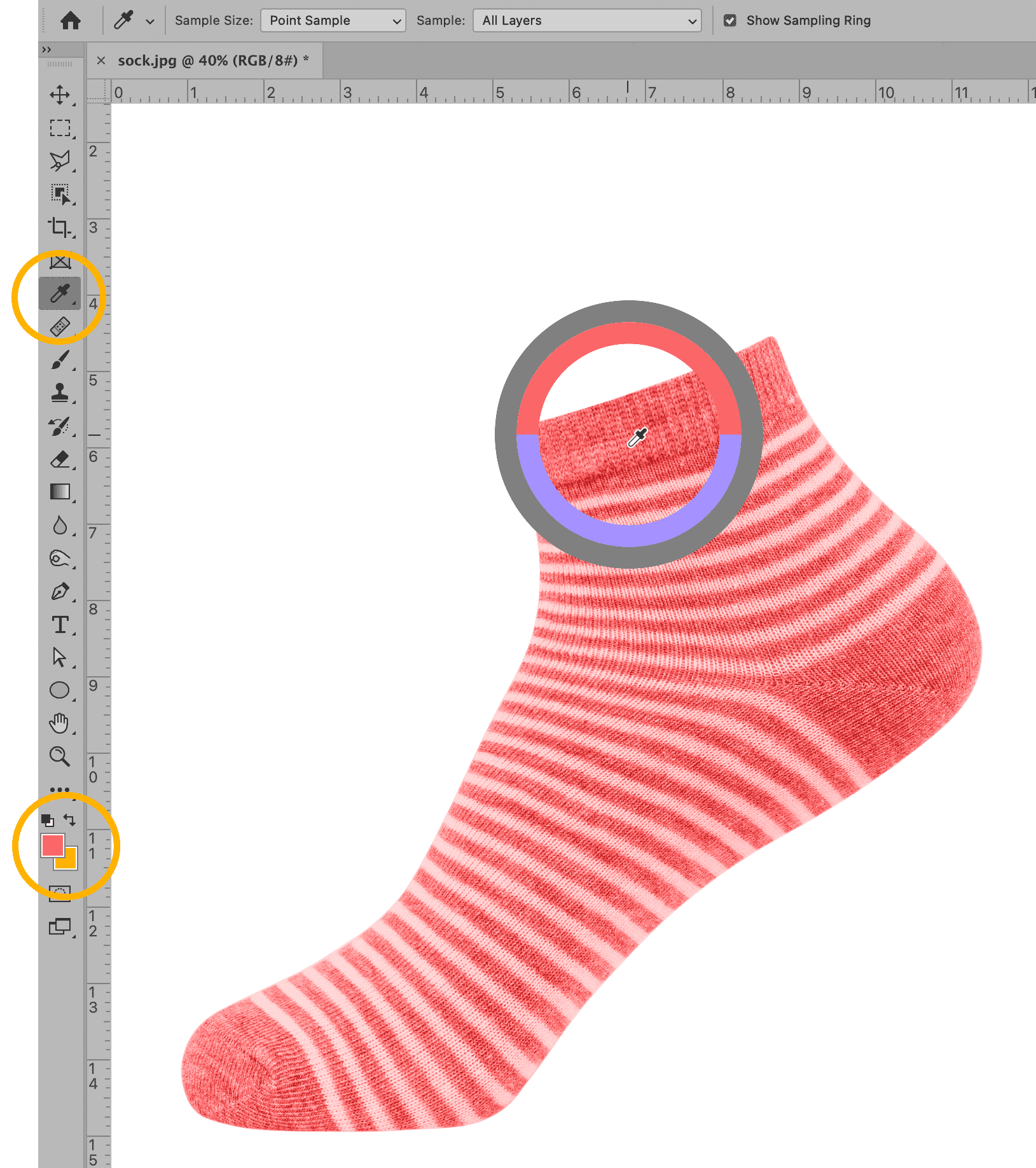Uncheck Show Sampling Ring checkbox
The width and height of the screenshot is (1036, 1168).
point(730,20)
